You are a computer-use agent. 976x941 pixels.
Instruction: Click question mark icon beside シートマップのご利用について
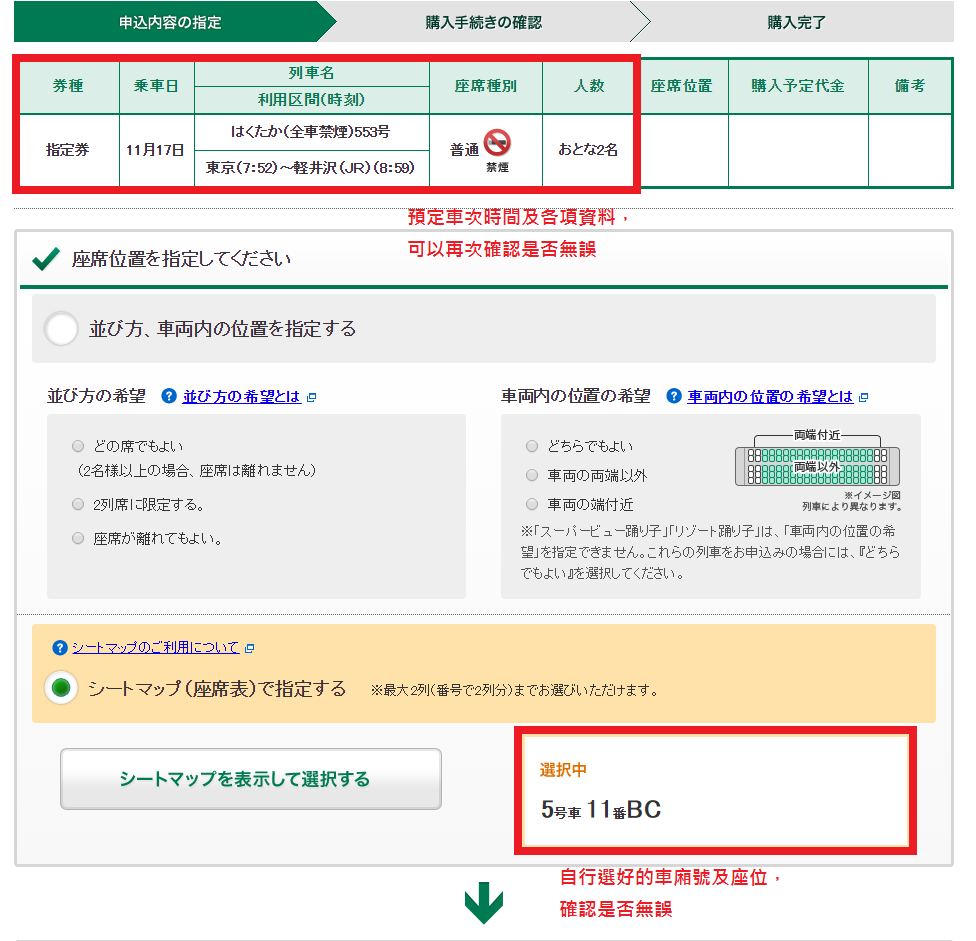(60, 648)
